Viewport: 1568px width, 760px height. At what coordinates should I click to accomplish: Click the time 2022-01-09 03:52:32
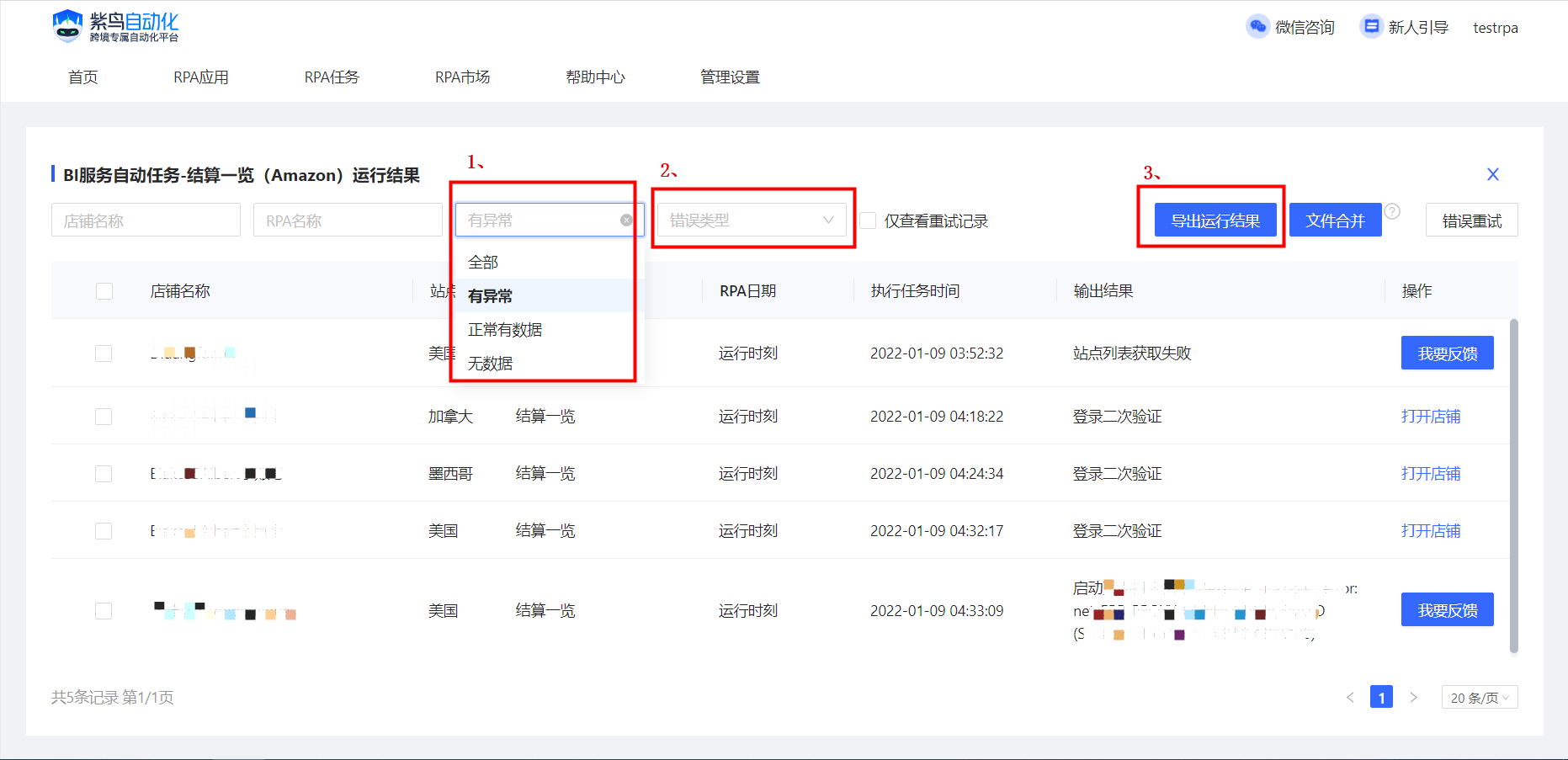(x=937, y=353)
